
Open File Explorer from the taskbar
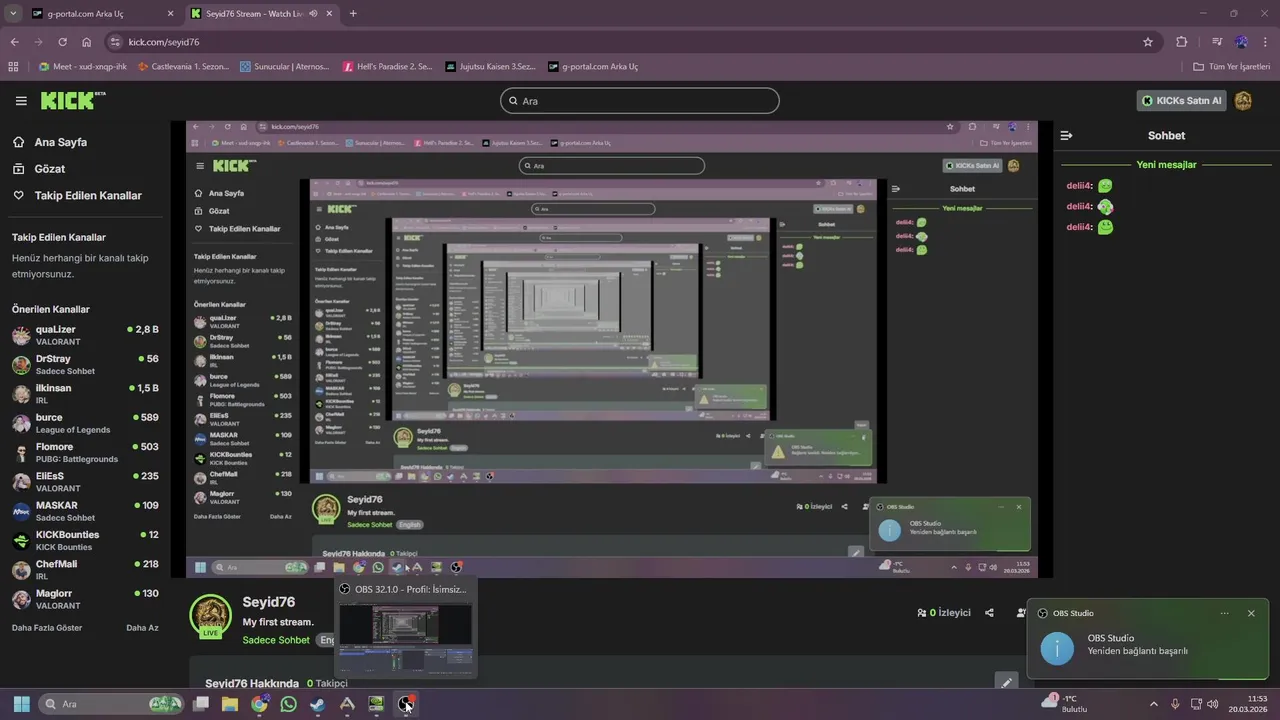[230, 704]
